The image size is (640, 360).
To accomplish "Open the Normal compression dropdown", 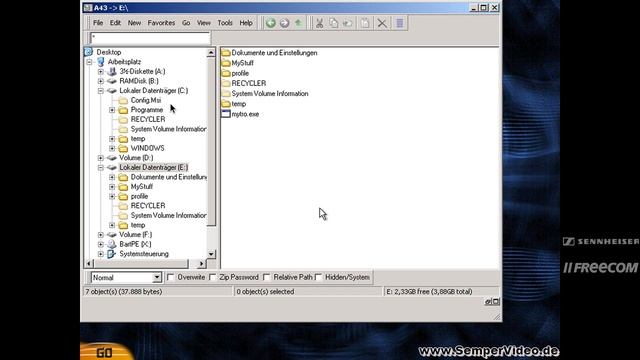I will tap(157, 278).
